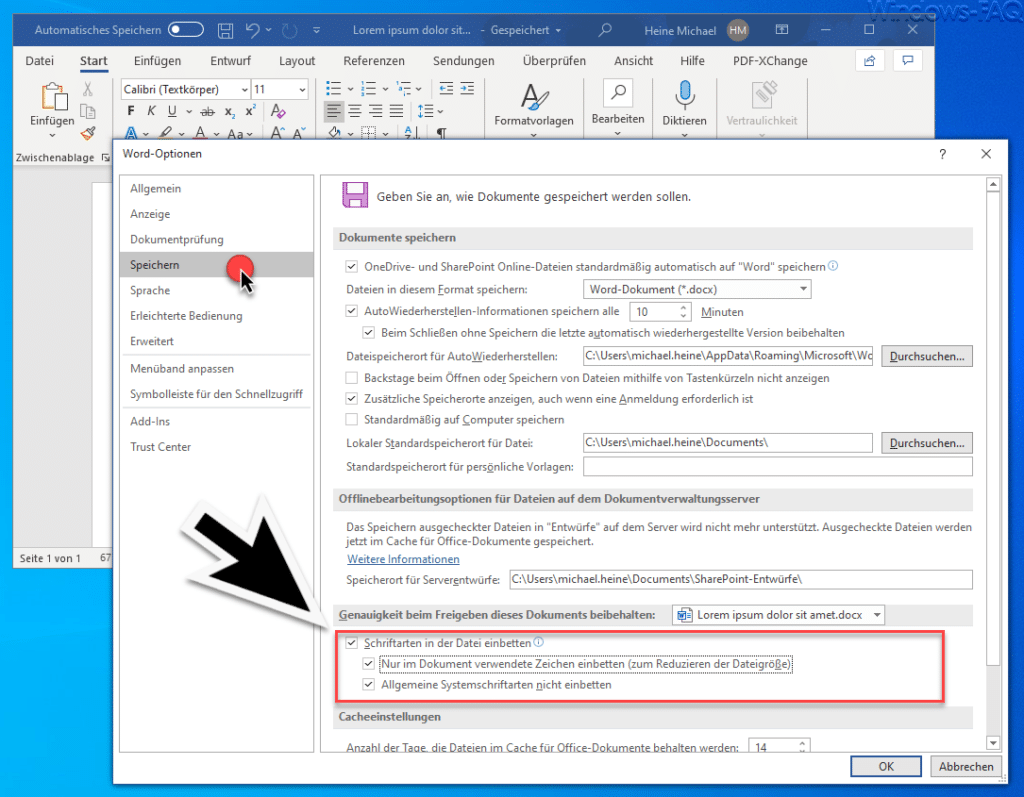Toggle Automatisches Speichern switch
Viewport: 1024px width, 797px height.
click(x=185, y=30)
